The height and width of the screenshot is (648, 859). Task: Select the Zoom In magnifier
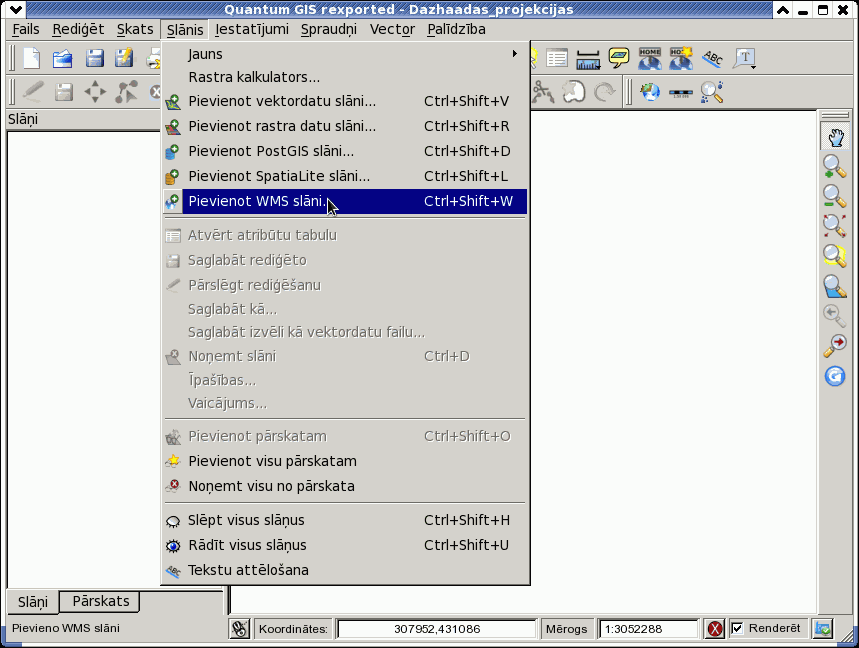coord(834,167)
